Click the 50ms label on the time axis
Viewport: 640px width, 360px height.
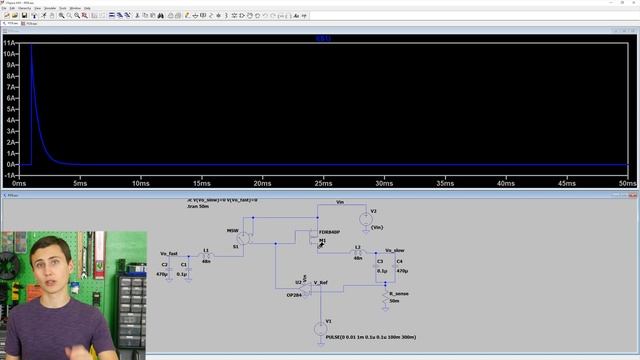(627, 184)
